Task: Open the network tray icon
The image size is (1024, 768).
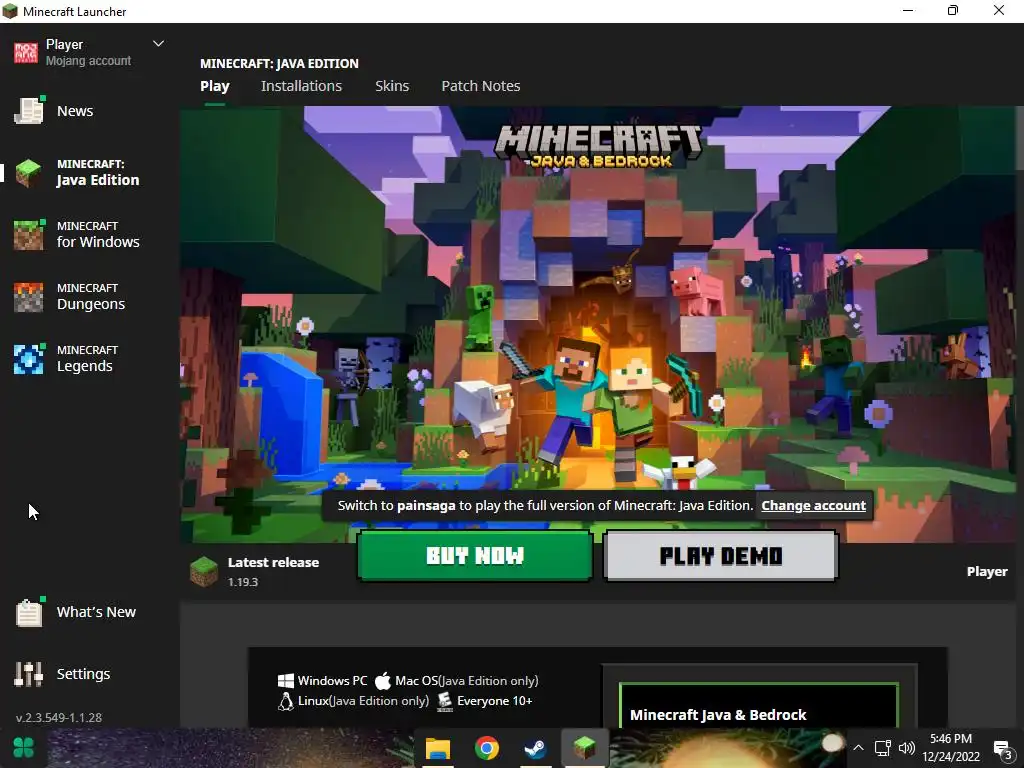Action: pyautogui.click(x=883, y=748)
